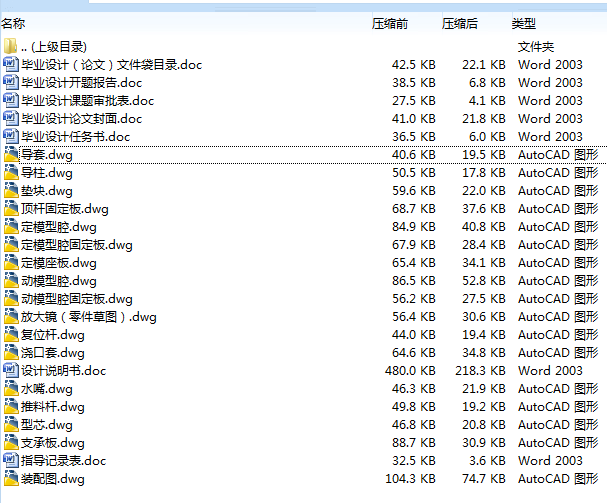Select file name 复位杆.dwg
The width and height of the screenshot is (607, 503).
click(x=53, y=335)
